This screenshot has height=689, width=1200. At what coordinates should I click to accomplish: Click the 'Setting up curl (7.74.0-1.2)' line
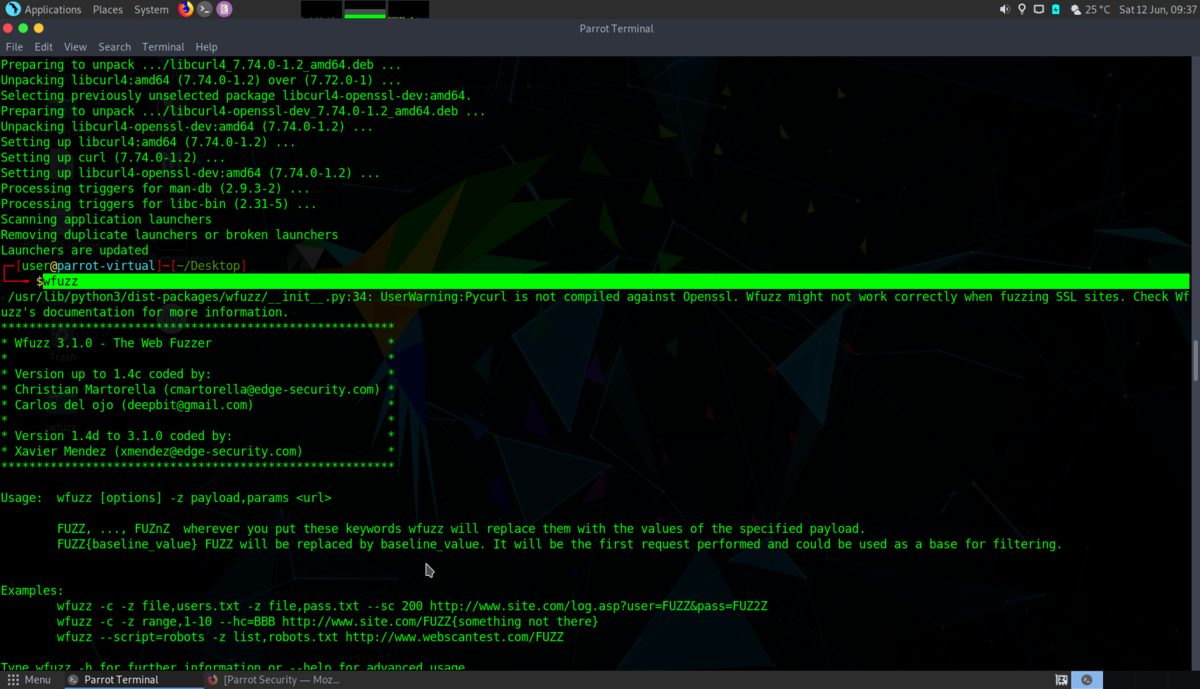click(x=113, y=157)
